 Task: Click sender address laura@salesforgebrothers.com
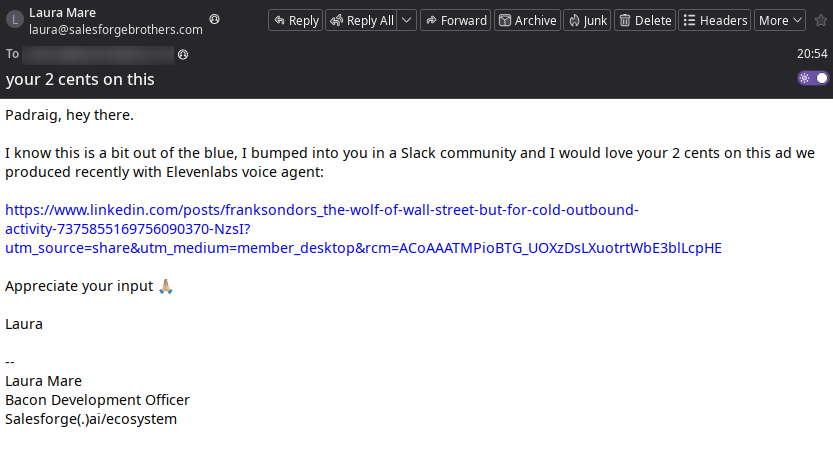point(115,30)
